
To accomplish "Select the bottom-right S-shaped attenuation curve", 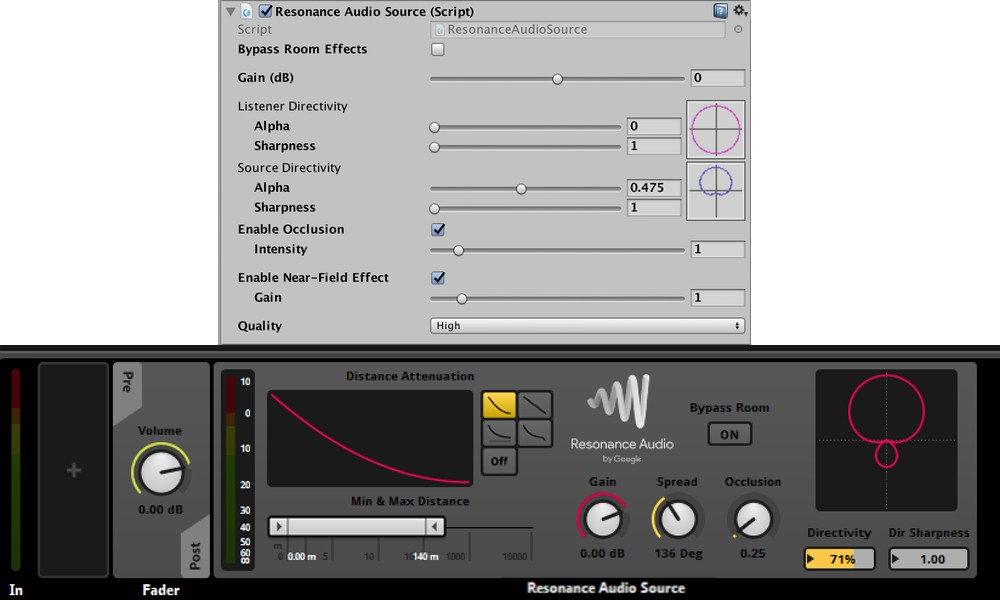I will [536, 432].
